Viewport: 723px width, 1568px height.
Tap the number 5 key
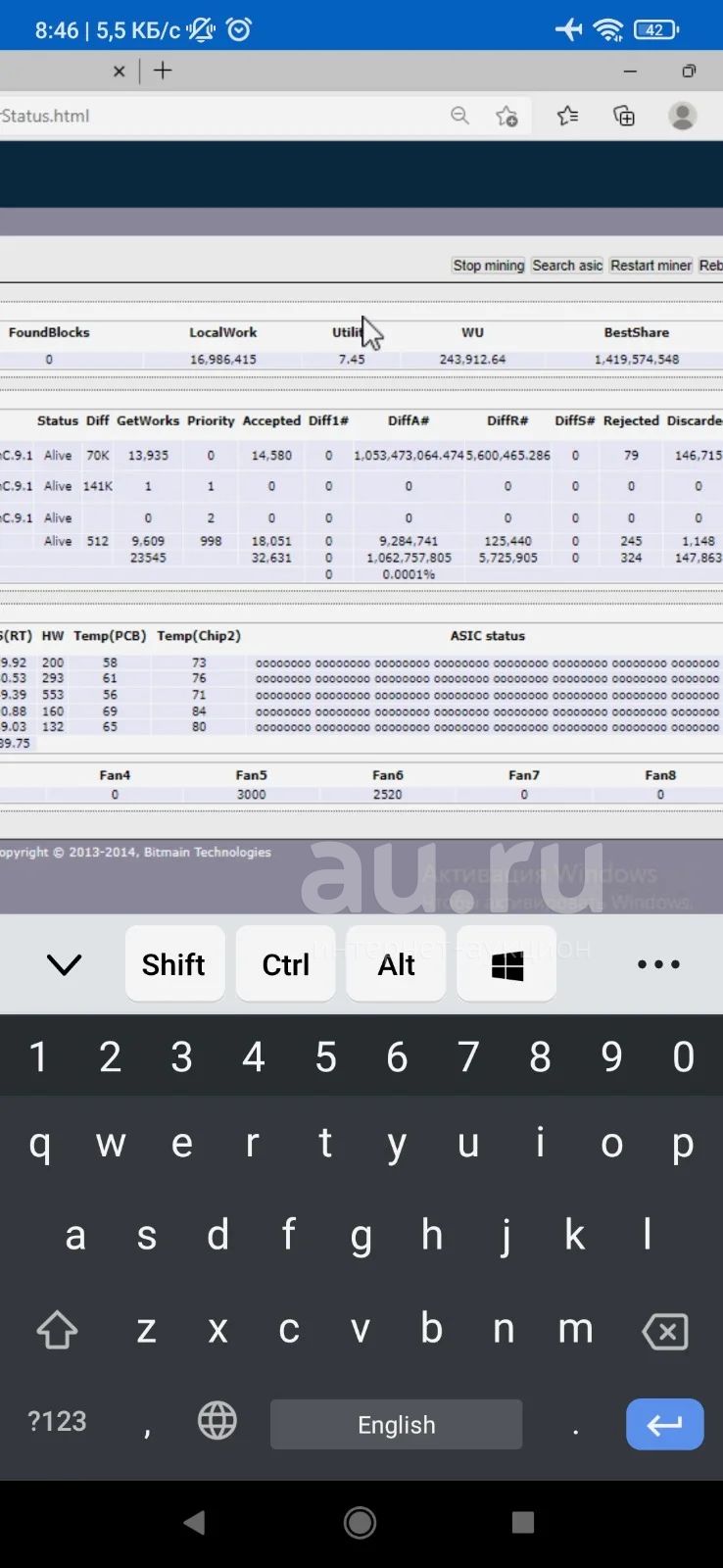(325, 1056)
